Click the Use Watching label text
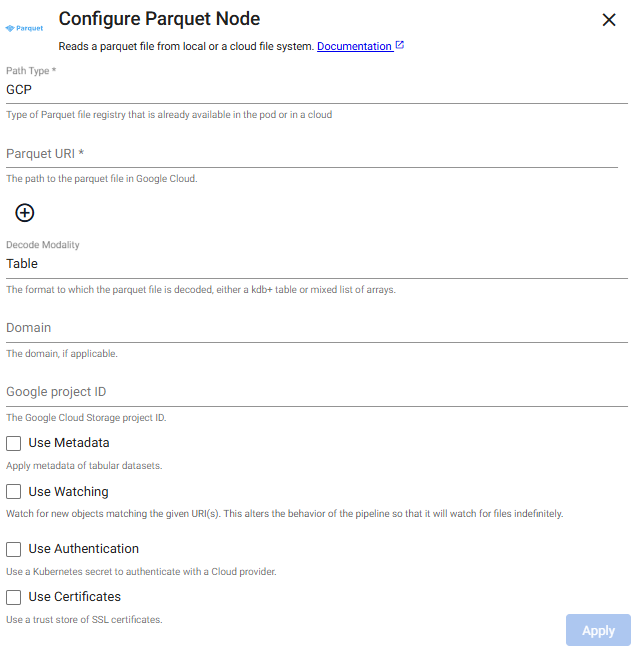The height and width of the screenshot is (653, 633). (x=68, y=491)
